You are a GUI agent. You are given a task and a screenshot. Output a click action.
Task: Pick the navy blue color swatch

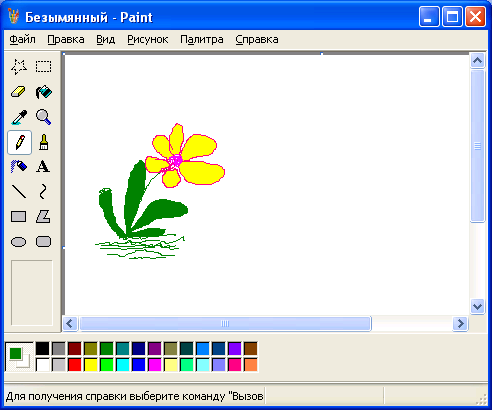point(139,349)
